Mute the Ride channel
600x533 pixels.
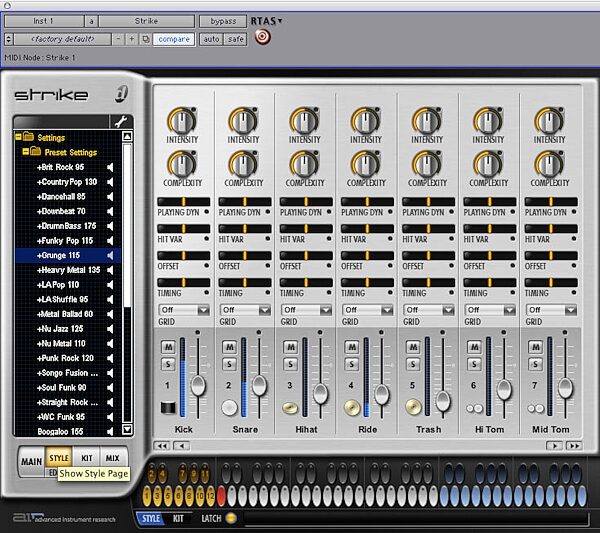(352, 347)
